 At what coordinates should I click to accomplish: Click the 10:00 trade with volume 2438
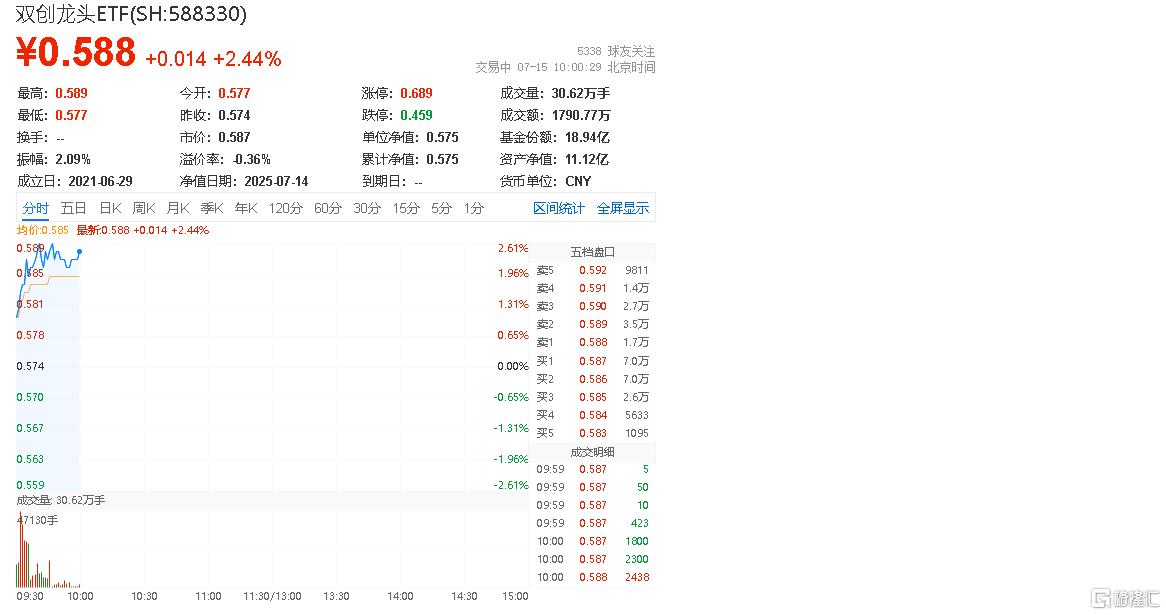coord(593,577)
